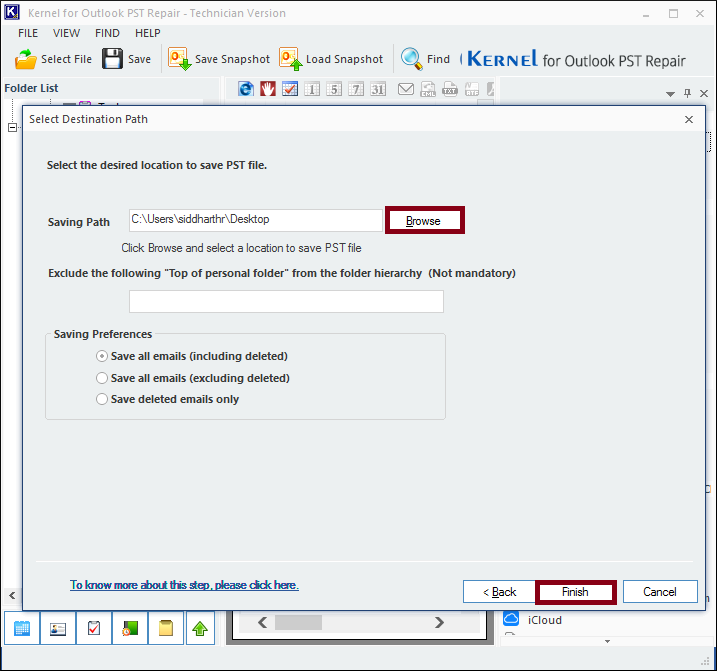Click the folder list scroll left arrow

(x=12, y=595)
